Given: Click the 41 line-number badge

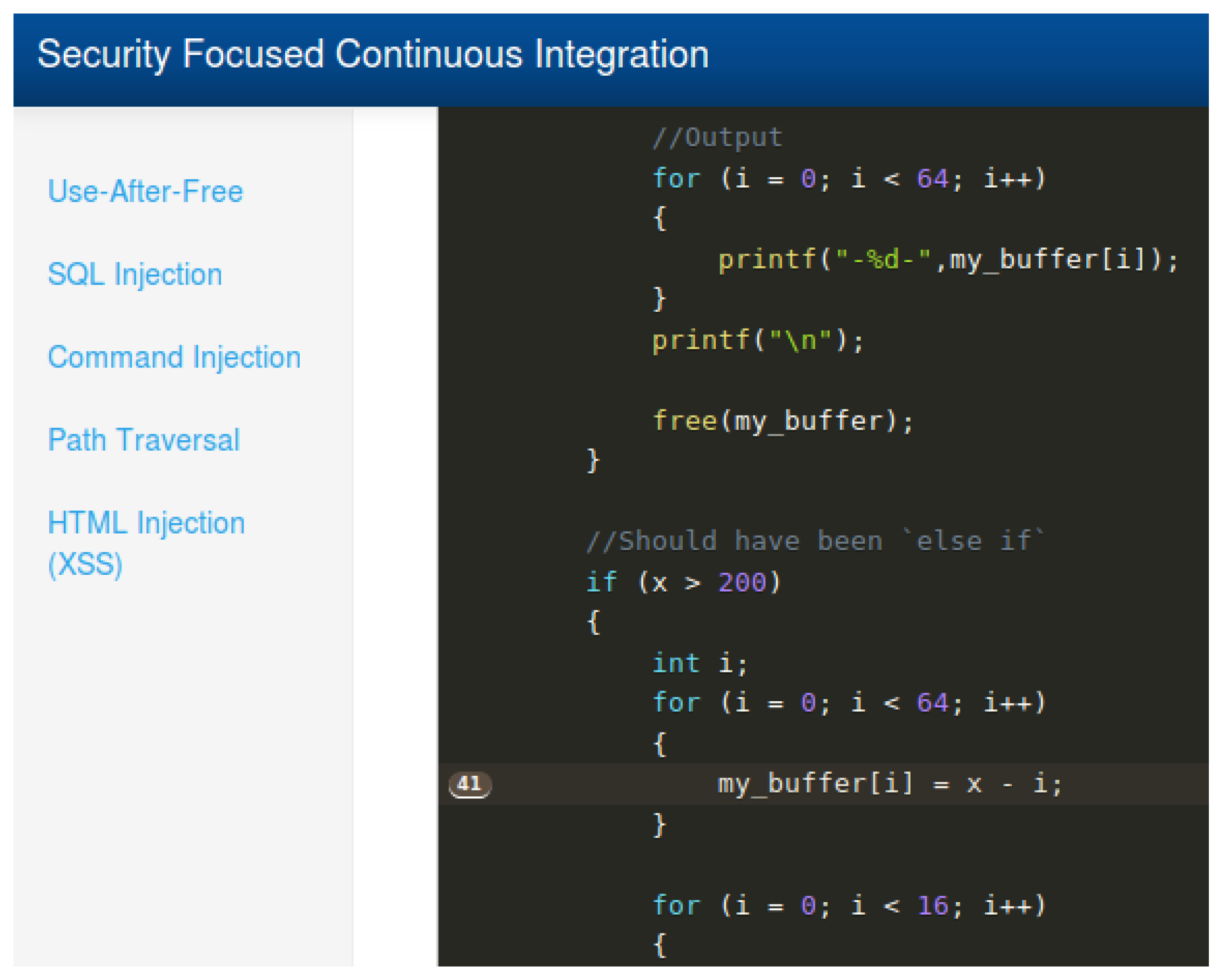Looking at the screenshot, I should [470, 784].
